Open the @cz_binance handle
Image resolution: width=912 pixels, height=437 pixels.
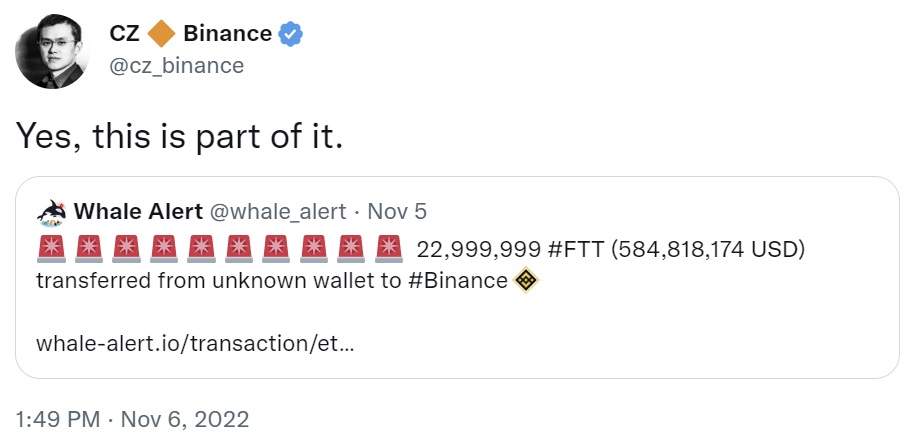176,66
